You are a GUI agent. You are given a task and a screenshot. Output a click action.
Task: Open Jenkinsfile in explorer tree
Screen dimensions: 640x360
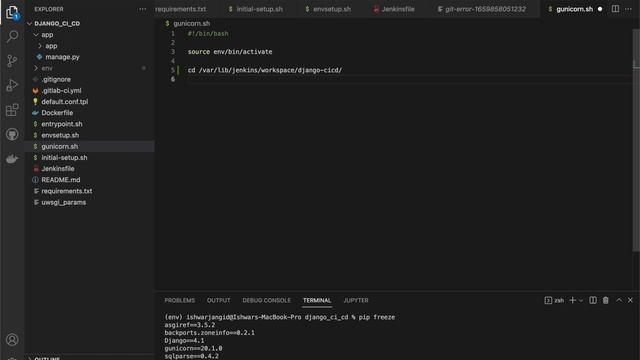click(x=58, y=169)
